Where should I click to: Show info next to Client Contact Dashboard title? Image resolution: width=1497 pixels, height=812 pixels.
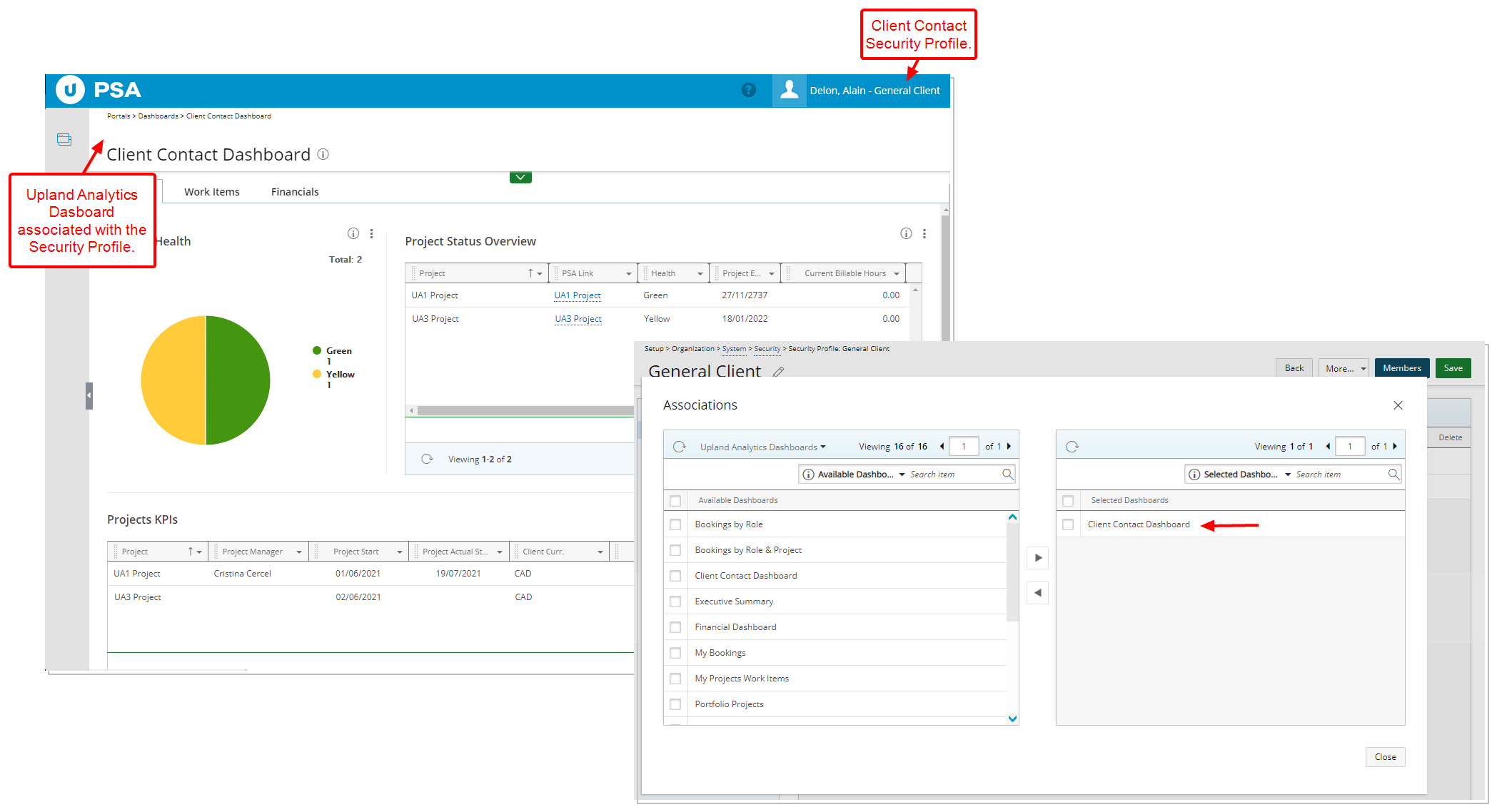point(323,154)
